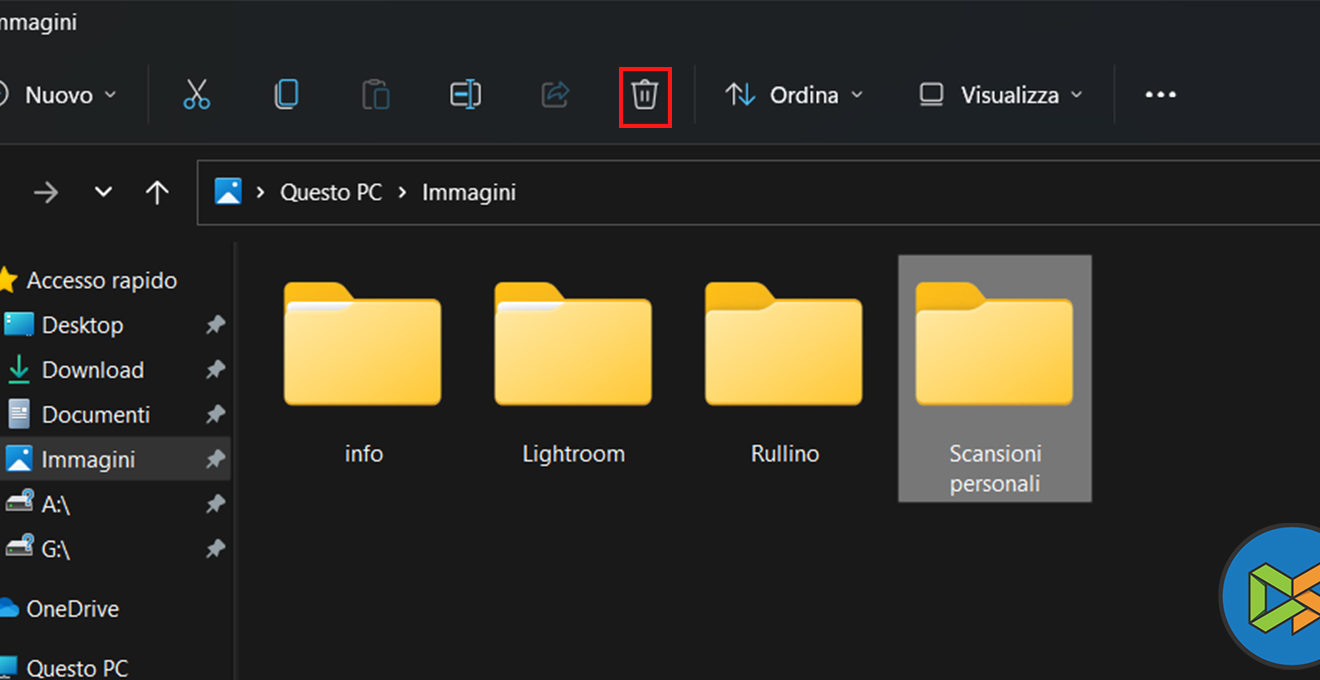
Task: Unpin Documenti using its pin icon
Action: (215, 415)
